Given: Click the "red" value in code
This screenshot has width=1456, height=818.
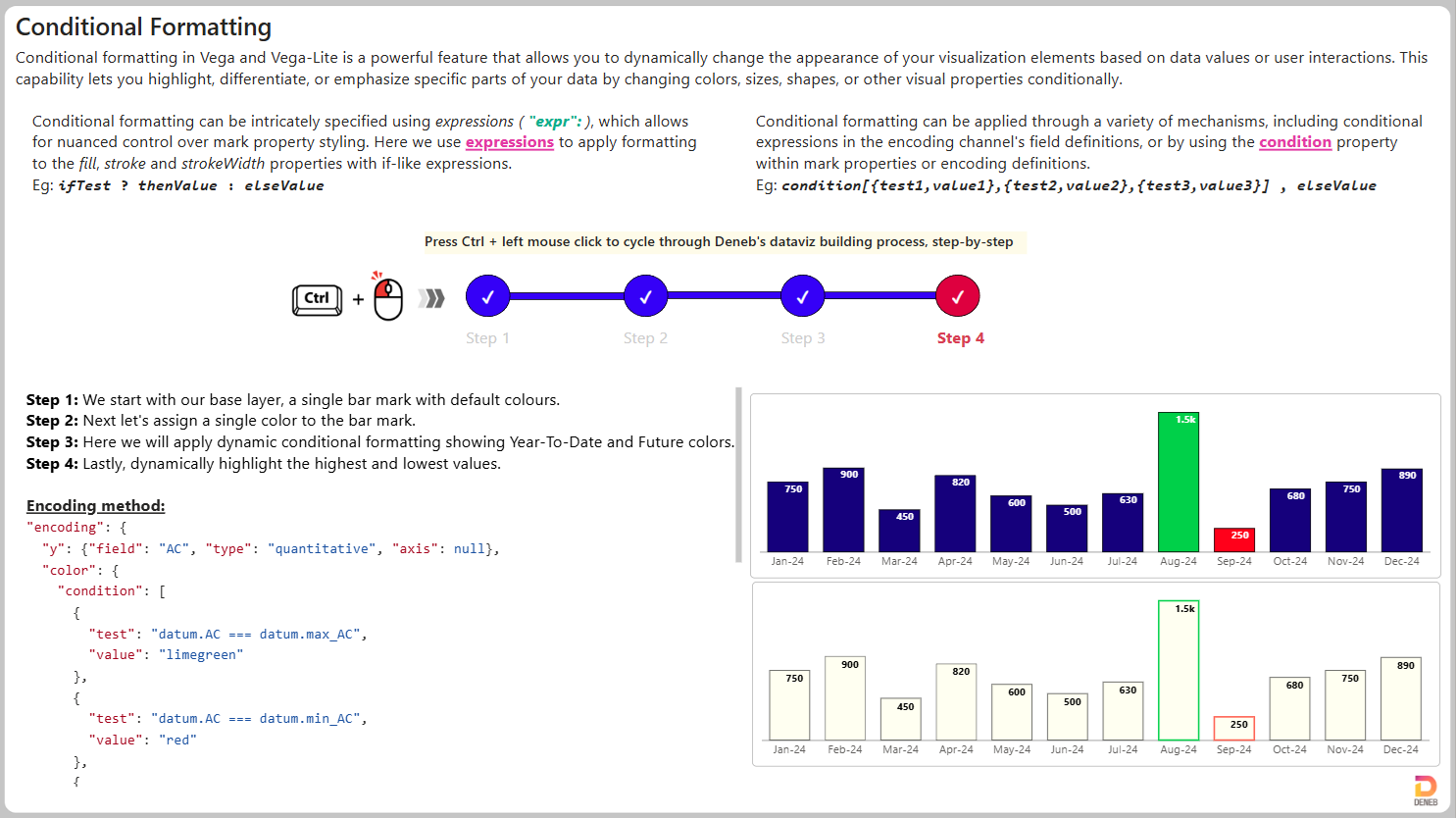Looking at the screenshot, I should point(177,741).
